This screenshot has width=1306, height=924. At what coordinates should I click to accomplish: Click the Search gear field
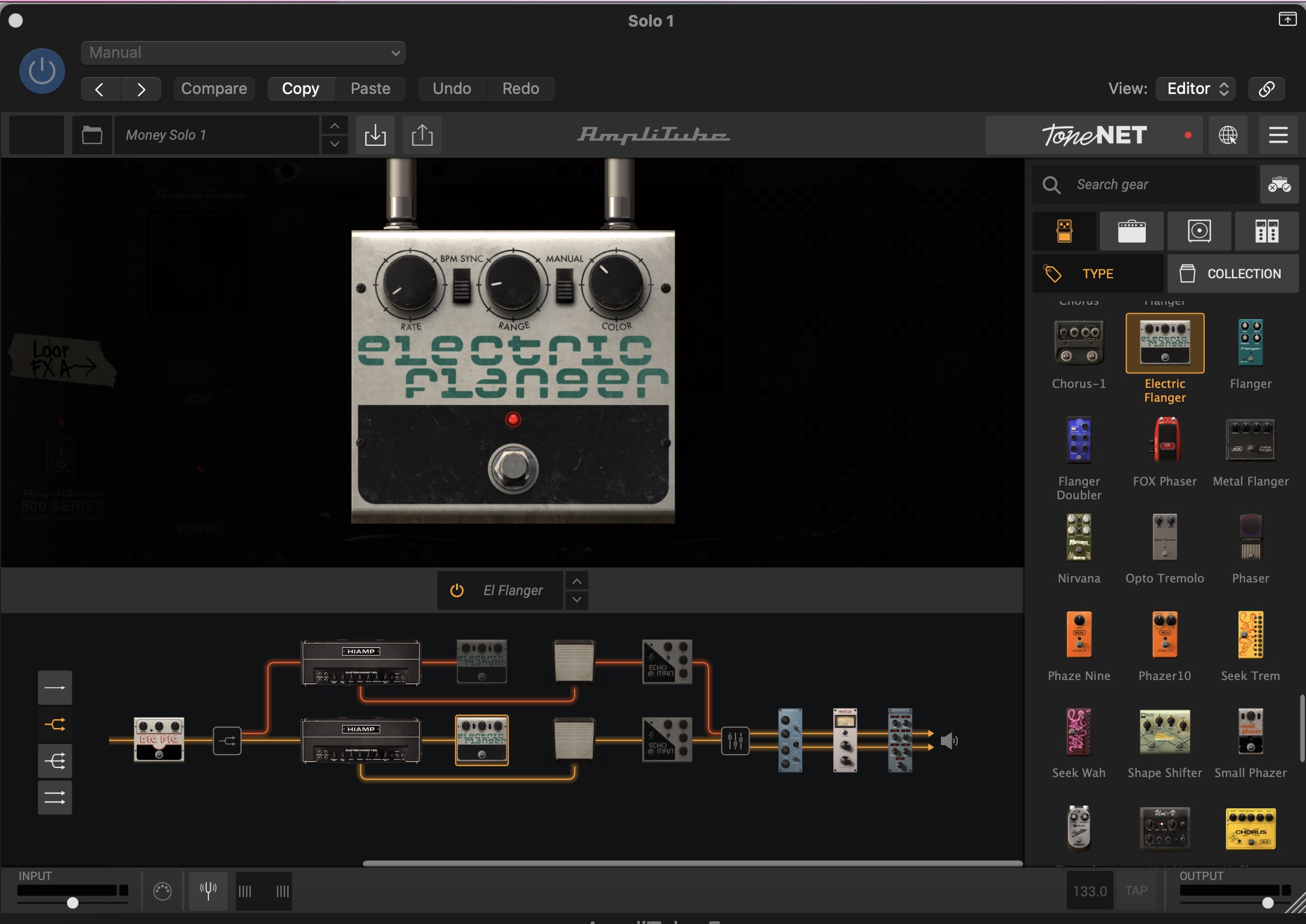tap(1145, 184)
